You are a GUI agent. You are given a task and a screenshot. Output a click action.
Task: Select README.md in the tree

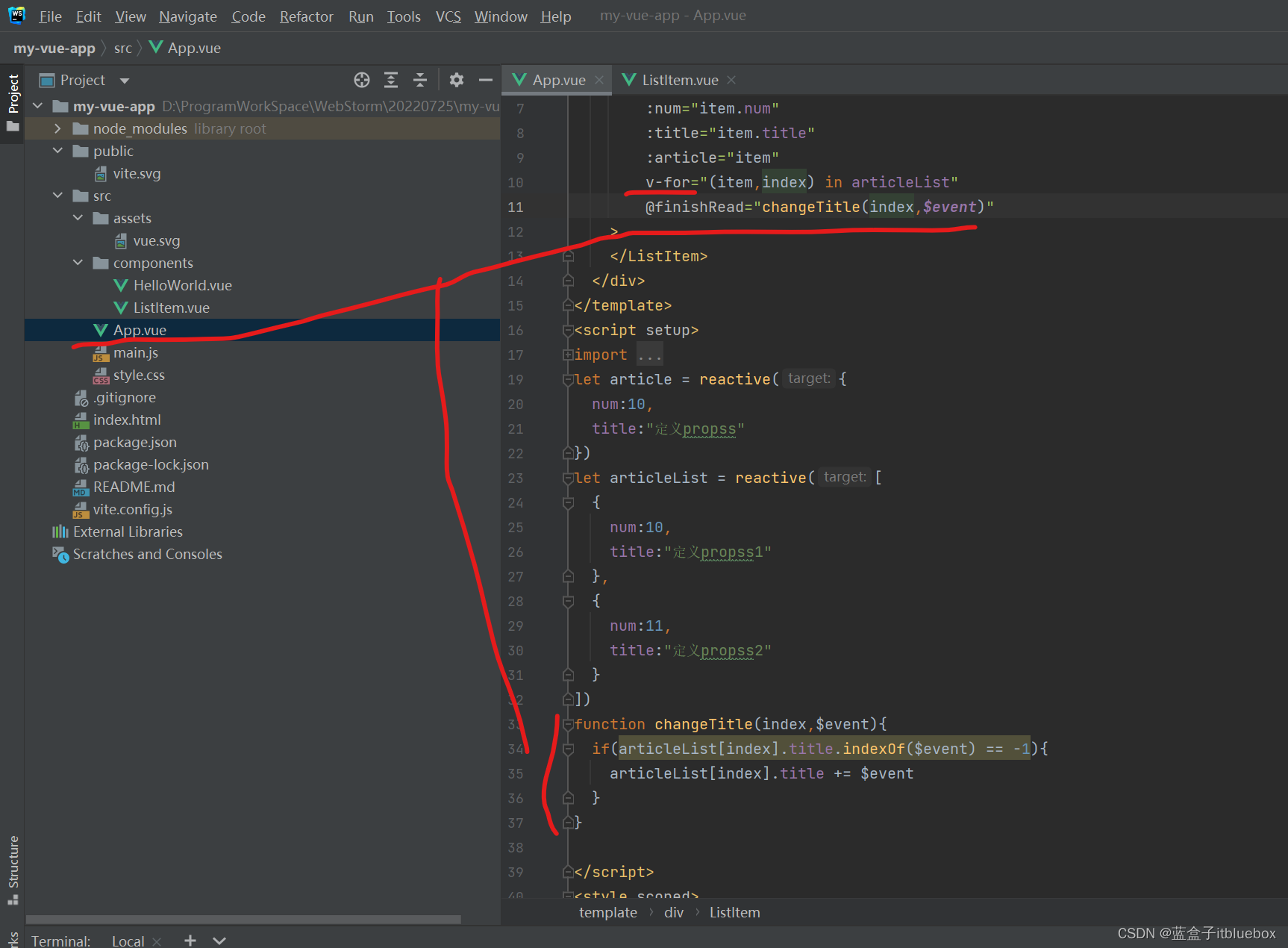(x=134, y=487)
